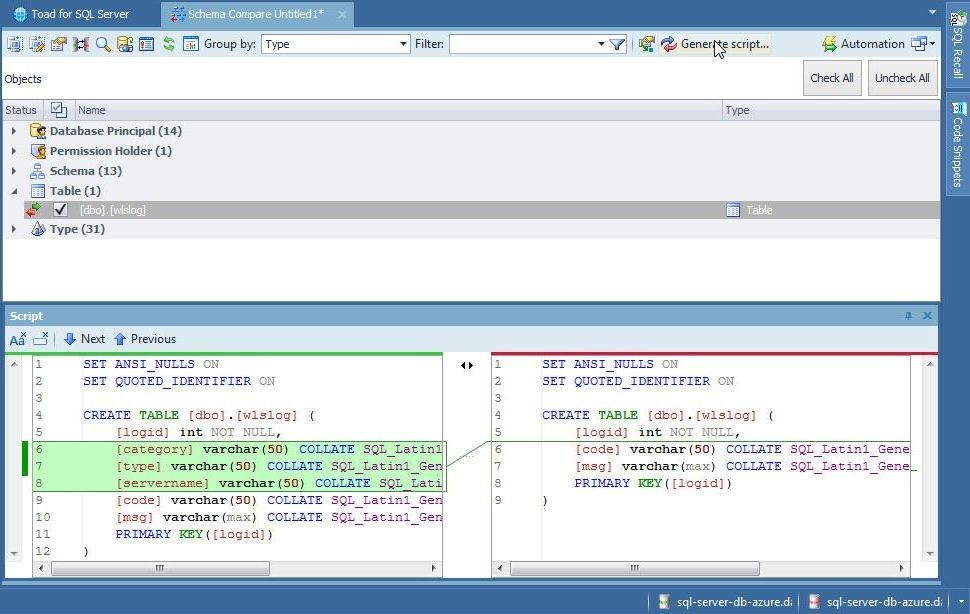Open the SQL Recall side panel
970x614 pixels.
958,45
